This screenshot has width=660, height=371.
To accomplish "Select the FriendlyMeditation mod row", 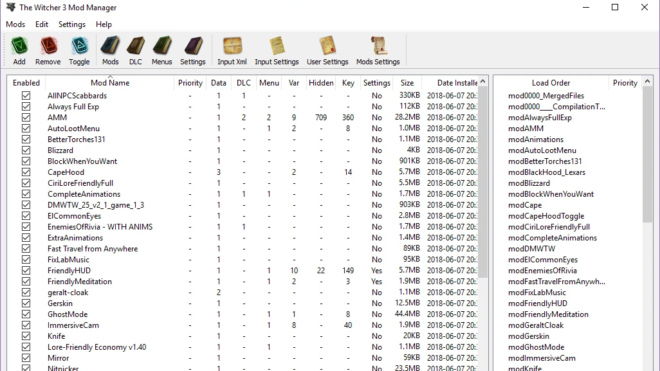I will [243, 281].
